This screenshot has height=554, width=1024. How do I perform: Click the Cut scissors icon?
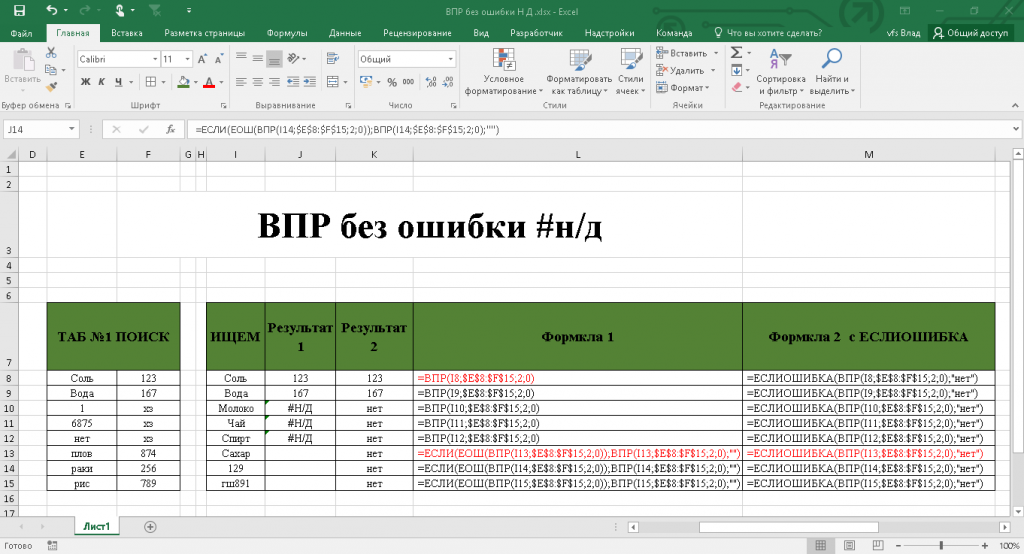51,53
